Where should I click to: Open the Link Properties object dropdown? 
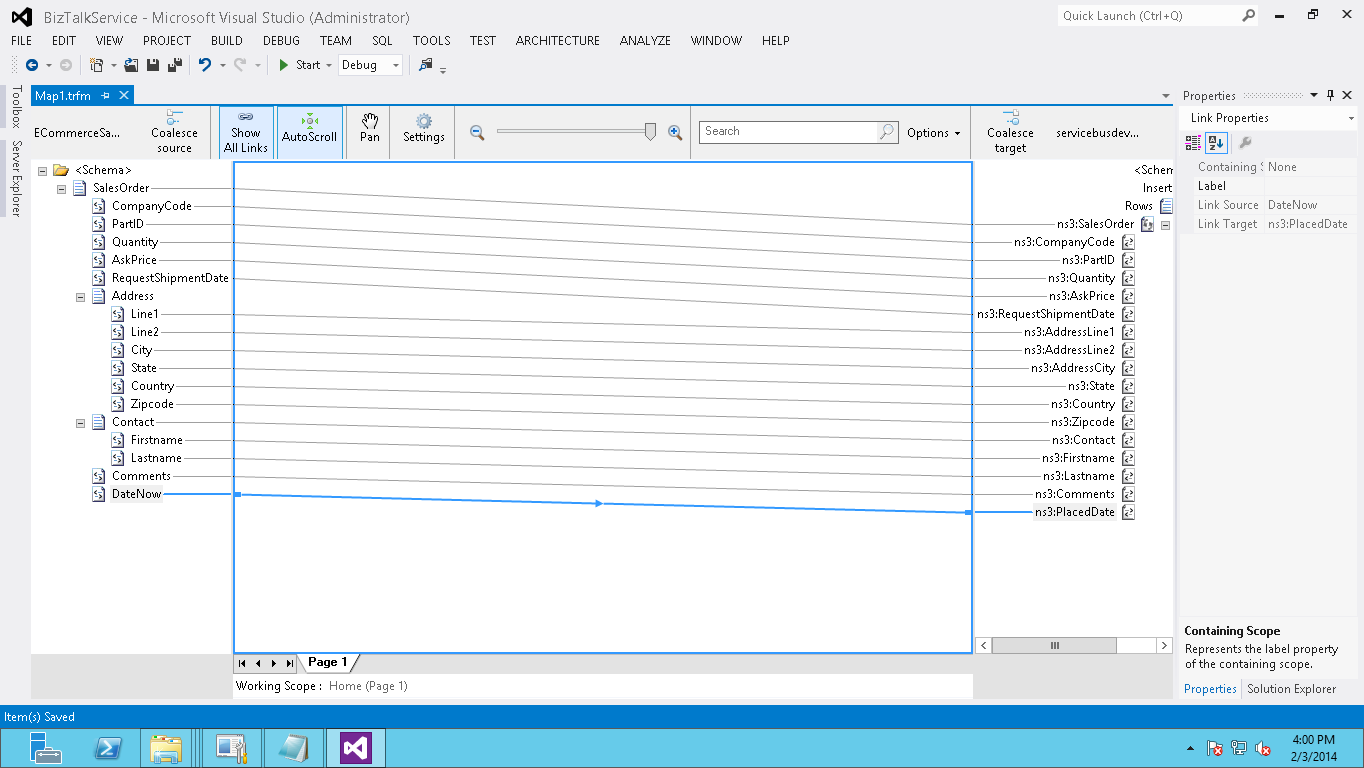point(1352,118)
